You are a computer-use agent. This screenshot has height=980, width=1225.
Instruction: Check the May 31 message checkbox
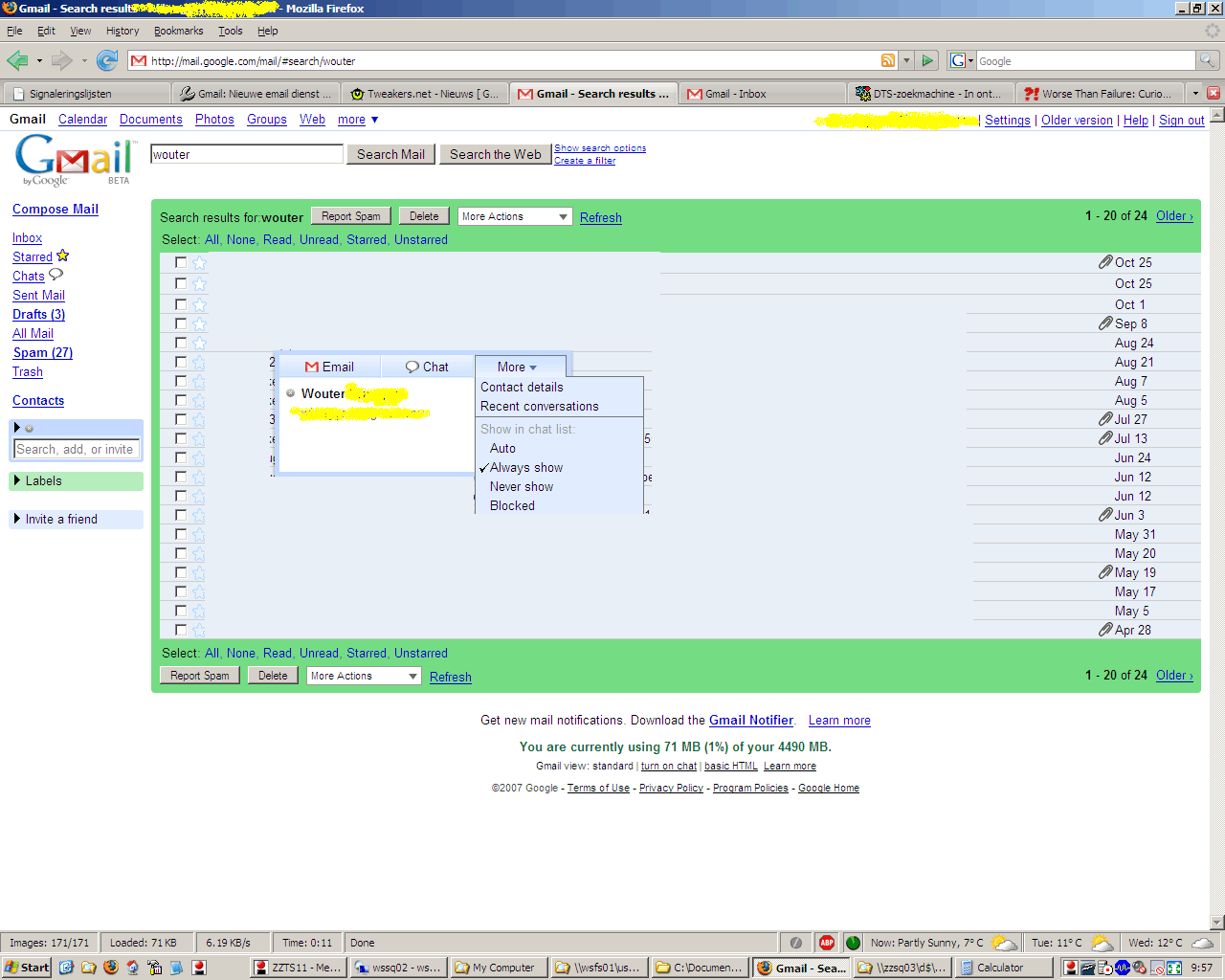181,533
